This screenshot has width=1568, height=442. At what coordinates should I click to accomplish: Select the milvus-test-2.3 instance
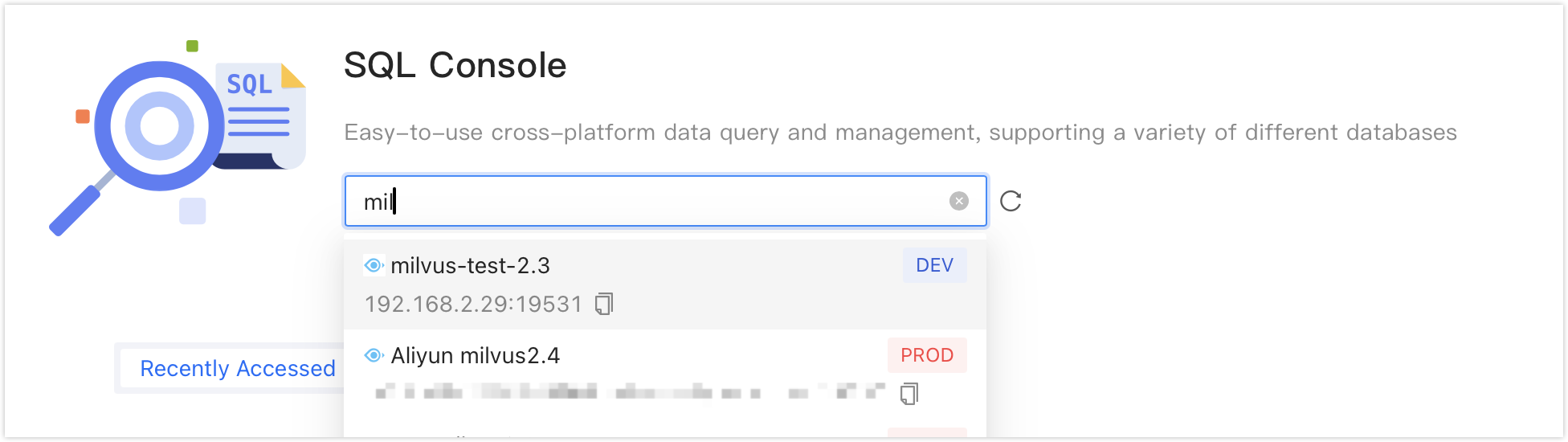pyautogui.click(x=665, y=284)
